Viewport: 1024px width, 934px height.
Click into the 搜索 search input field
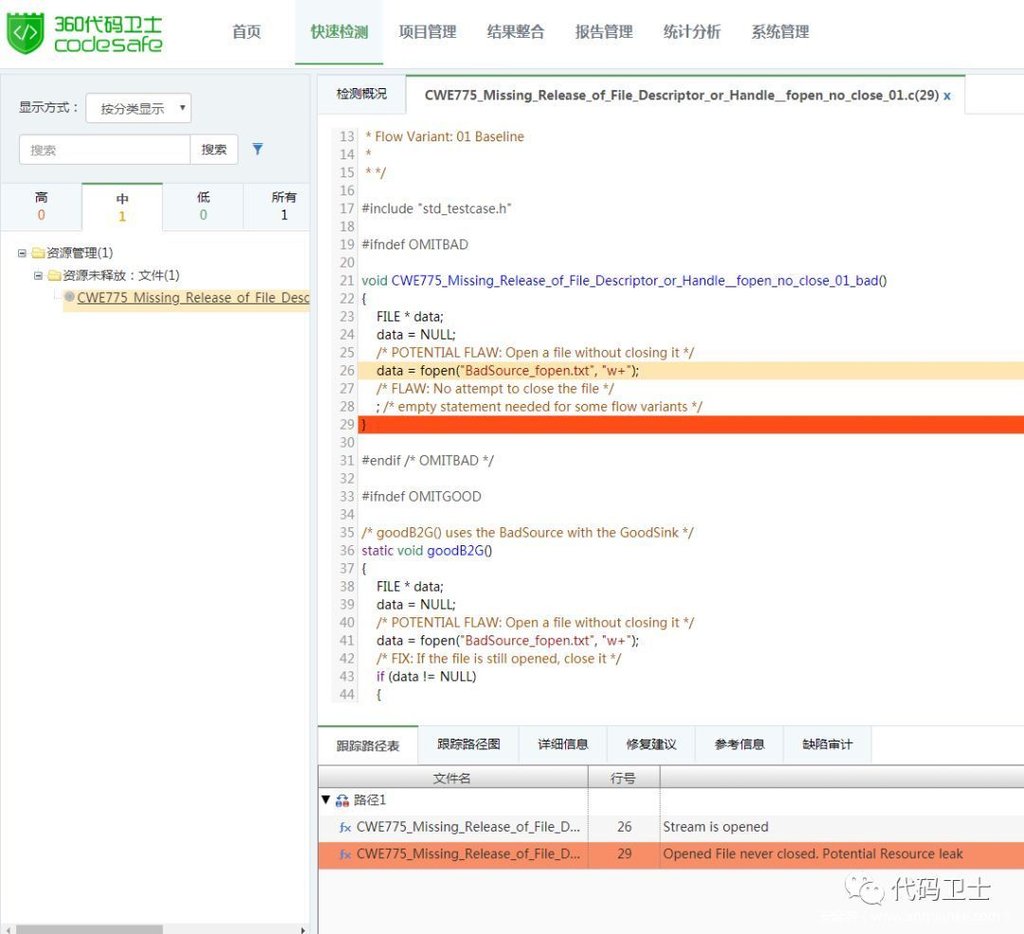click(x=104, y=149)
